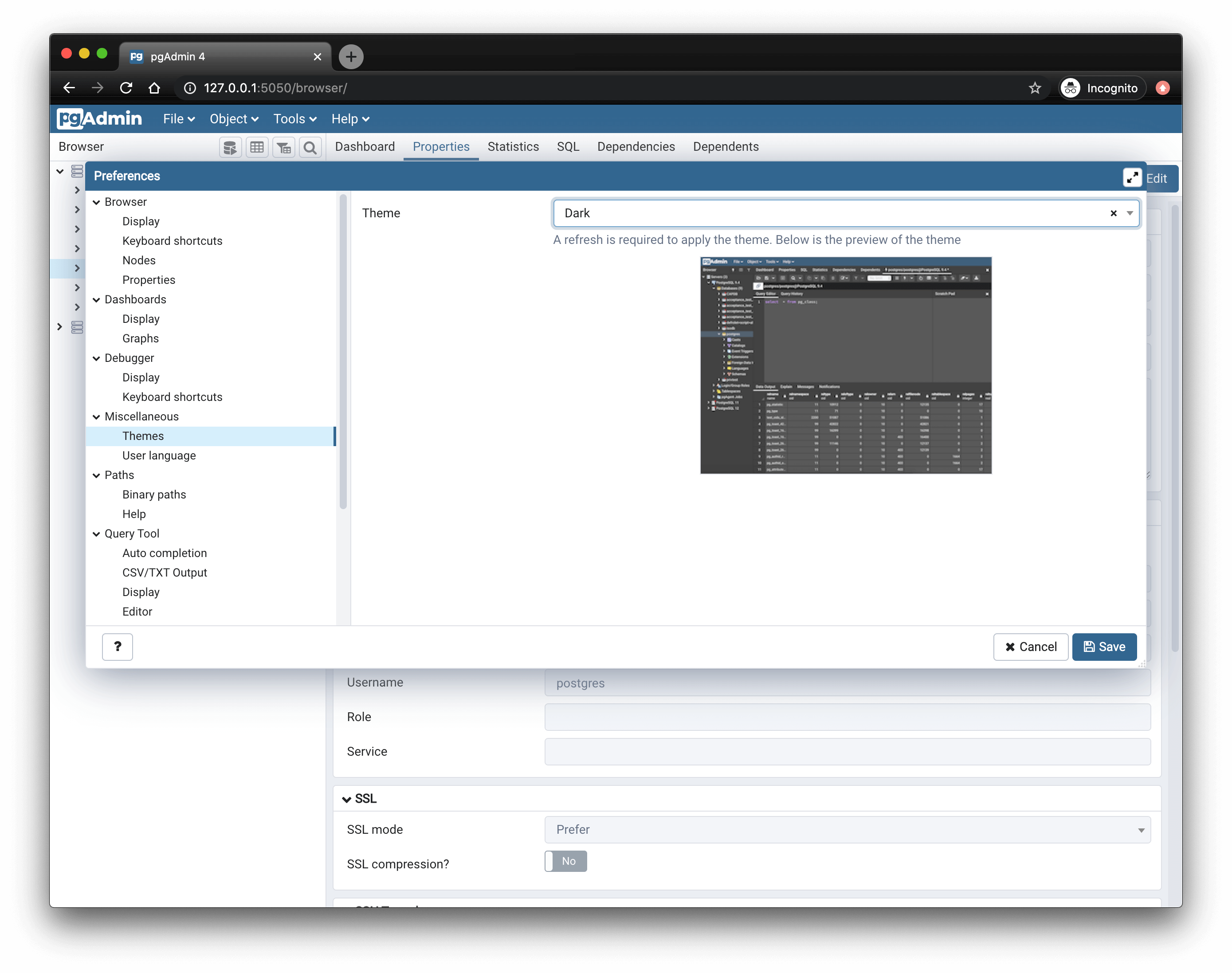Switch to the Dependencies tab
The width and height of the screenshot is (1232, 973).
point(636,147)
